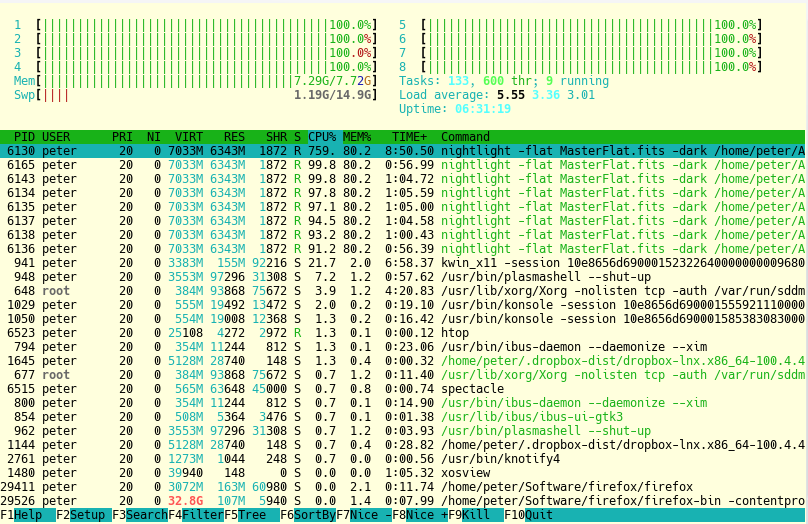Open the F6 SortBy menu
This screenshot has height=524, width=808.
308,515
